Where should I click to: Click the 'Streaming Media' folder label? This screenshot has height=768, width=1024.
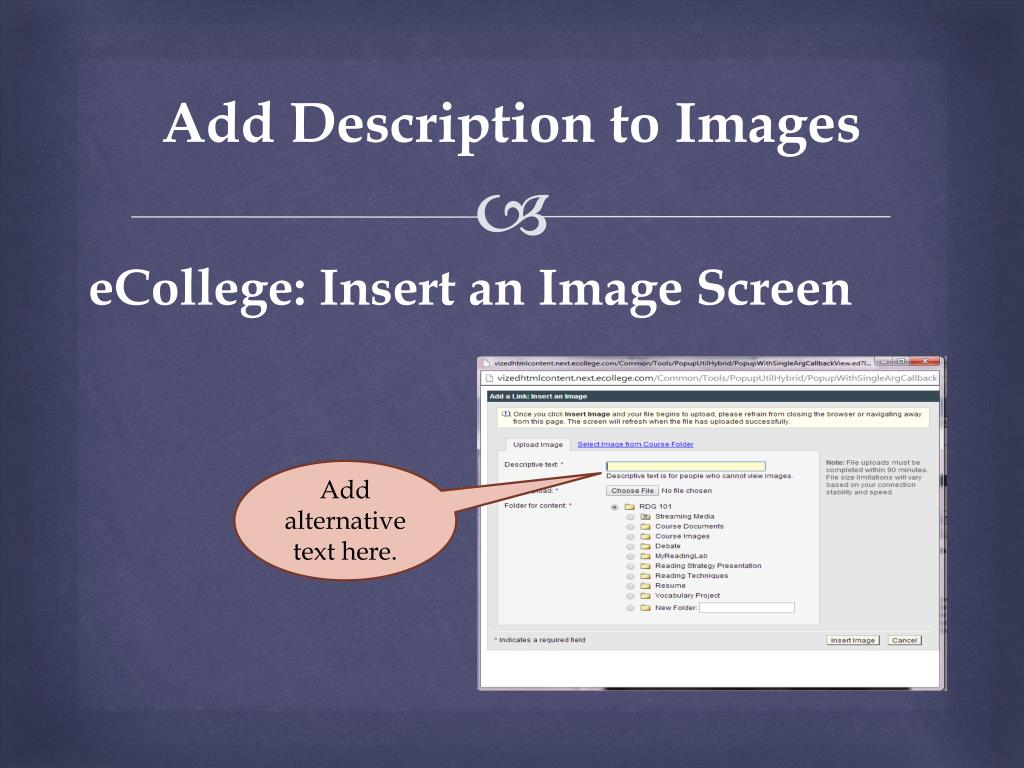tap(684, 517)
